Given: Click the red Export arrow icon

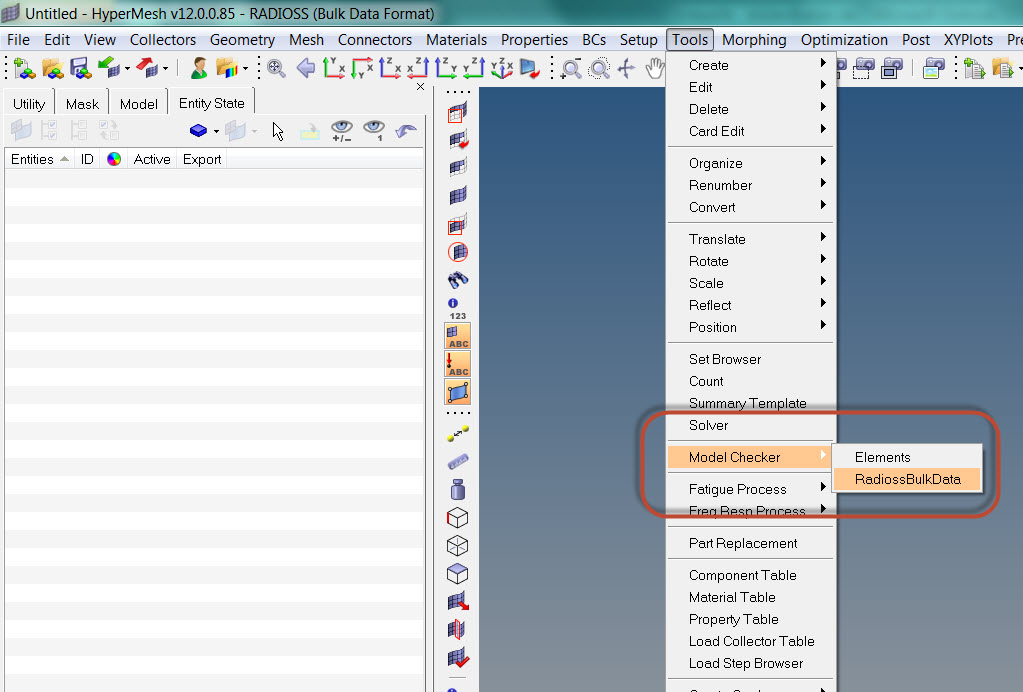Looking at the screenshot, I should (147, 67).
